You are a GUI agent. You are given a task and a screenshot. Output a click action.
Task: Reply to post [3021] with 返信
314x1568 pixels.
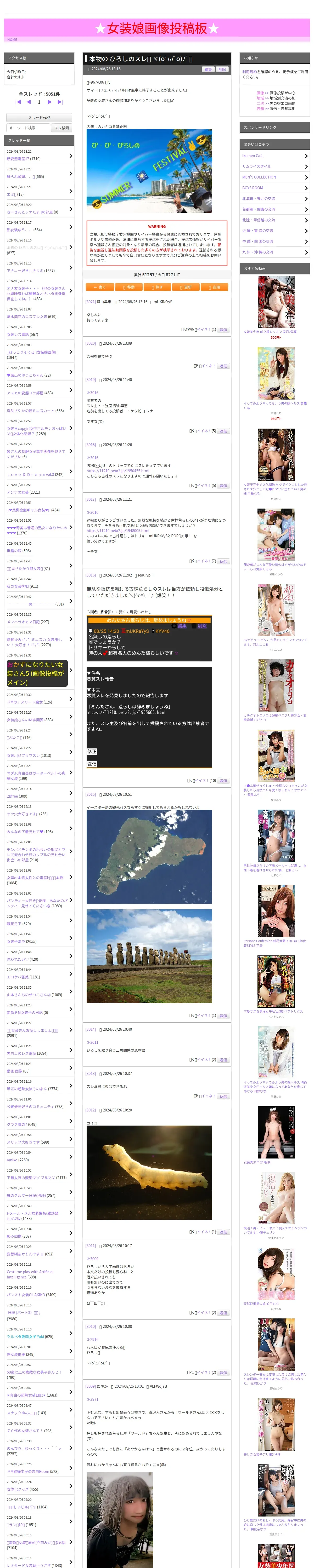pos(223,329)
